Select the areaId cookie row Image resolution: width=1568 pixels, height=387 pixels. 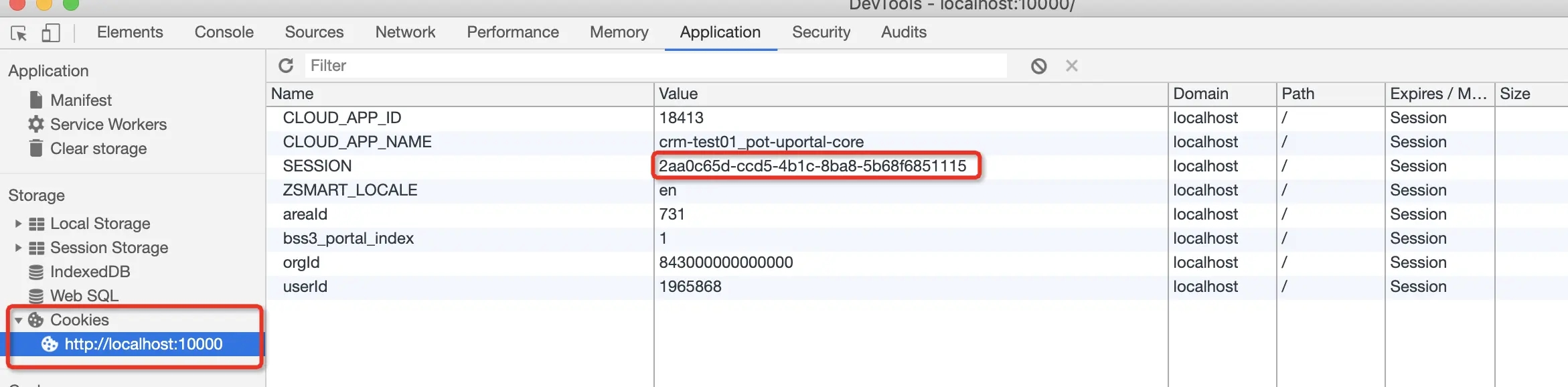[x=917, y=214]
